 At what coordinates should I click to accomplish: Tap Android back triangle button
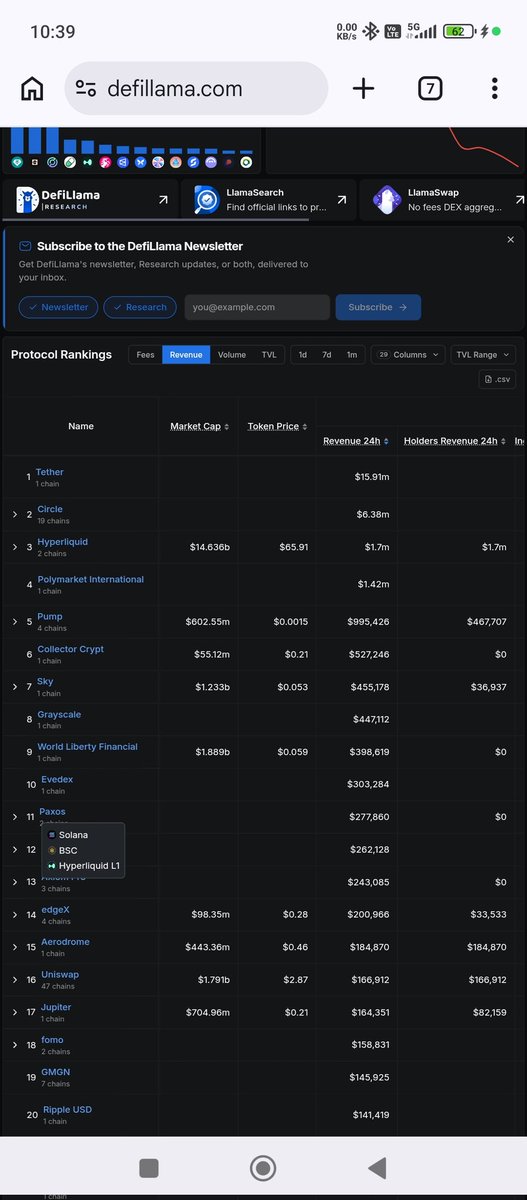click(377, 1168)
